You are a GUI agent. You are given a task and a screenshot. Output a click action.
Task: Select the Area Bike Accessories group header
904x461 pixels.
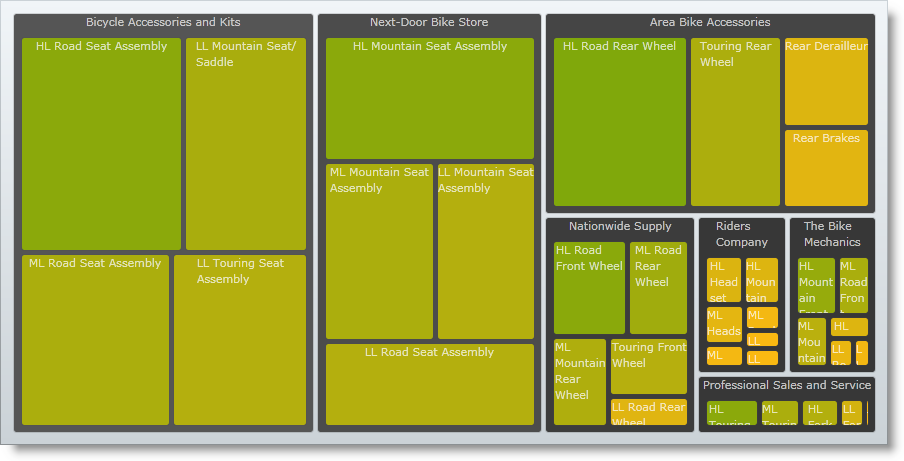click(710, 22)
